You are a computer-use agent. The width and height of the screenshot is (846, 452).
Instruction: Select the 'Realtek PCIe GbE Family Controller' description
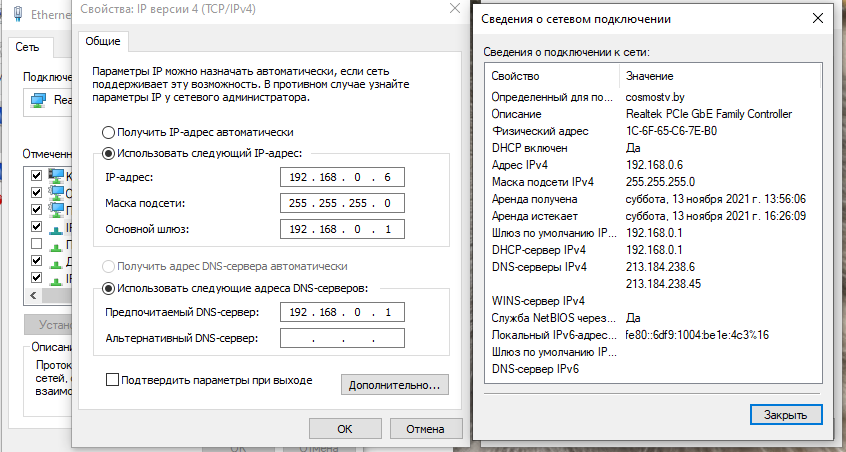pyautogui.click(x=709, y=114)
